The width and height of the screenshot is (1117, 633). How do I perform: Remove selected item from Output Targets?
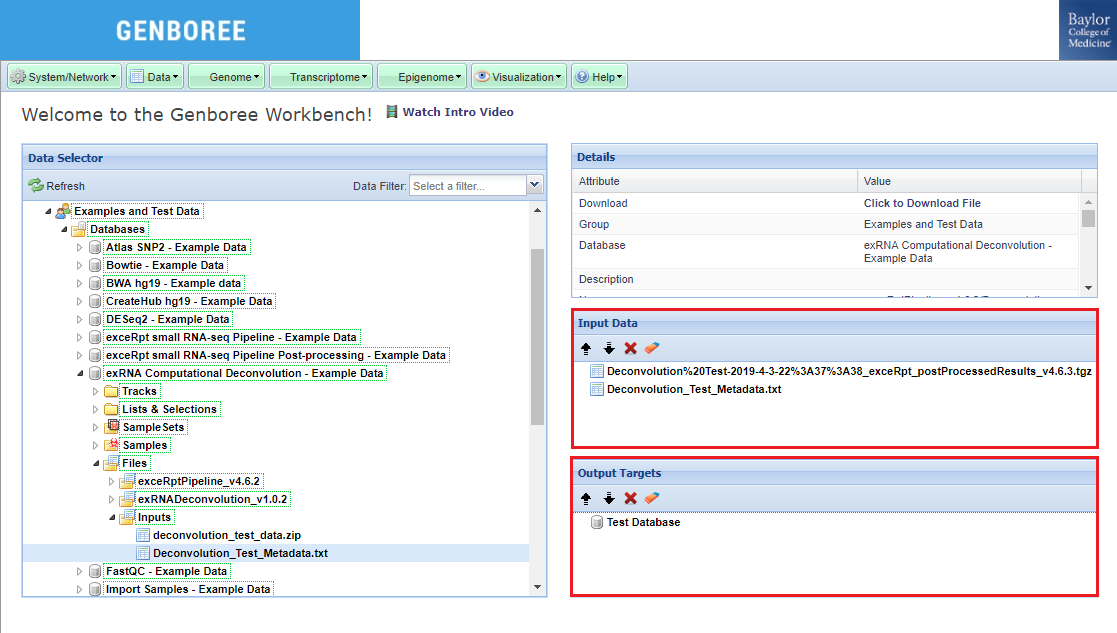coord(630,498)
